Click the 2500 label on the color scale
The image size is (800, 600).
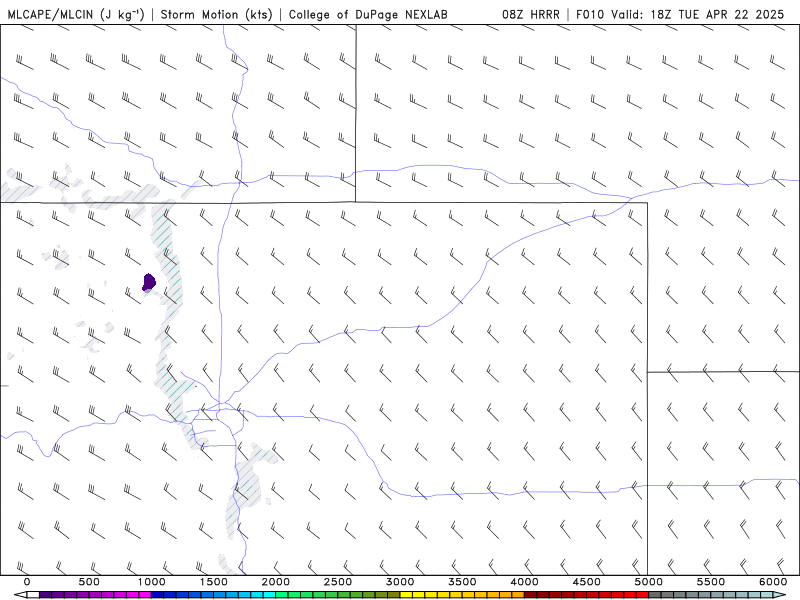coord(338,582)
